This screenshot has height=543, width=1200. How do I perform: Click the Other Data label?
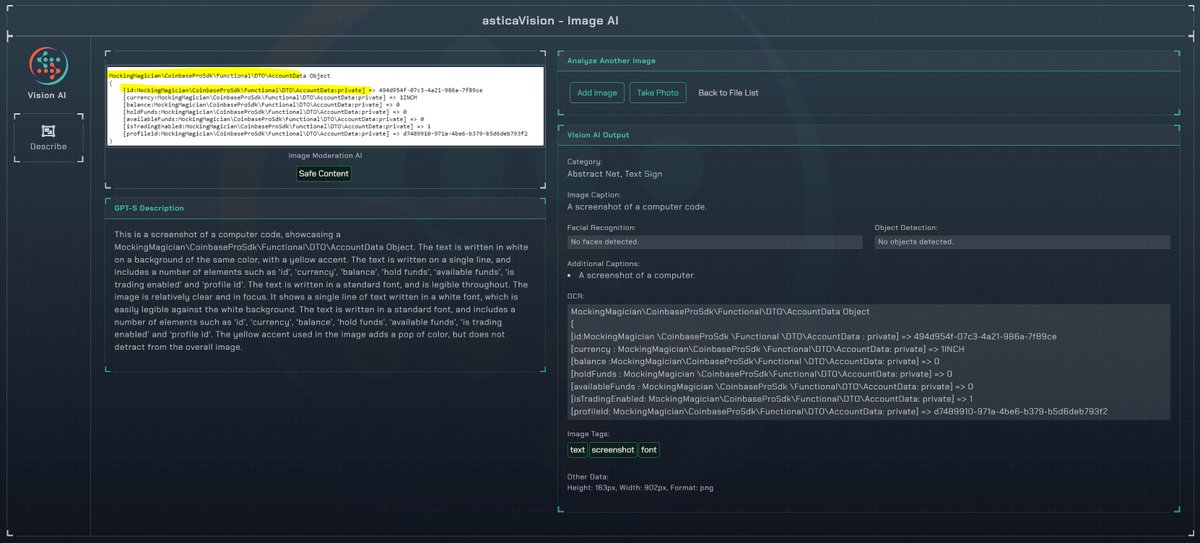click(587, 477)
